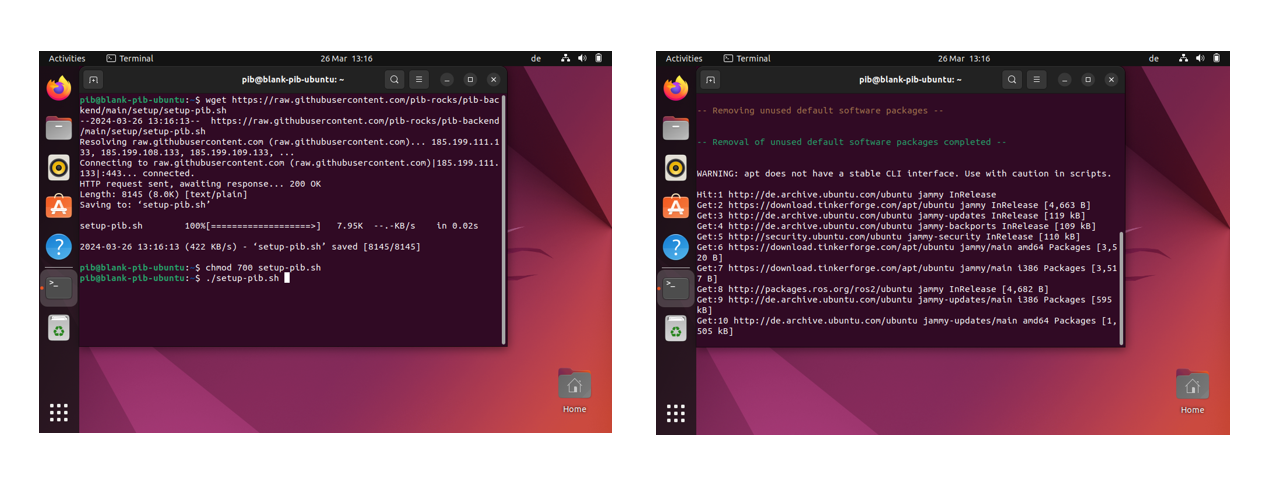The height and width of the screenshot is (487, 1282).
Task: Open a new terminal tab in left screenshot
Action: (x=93, y=79)
